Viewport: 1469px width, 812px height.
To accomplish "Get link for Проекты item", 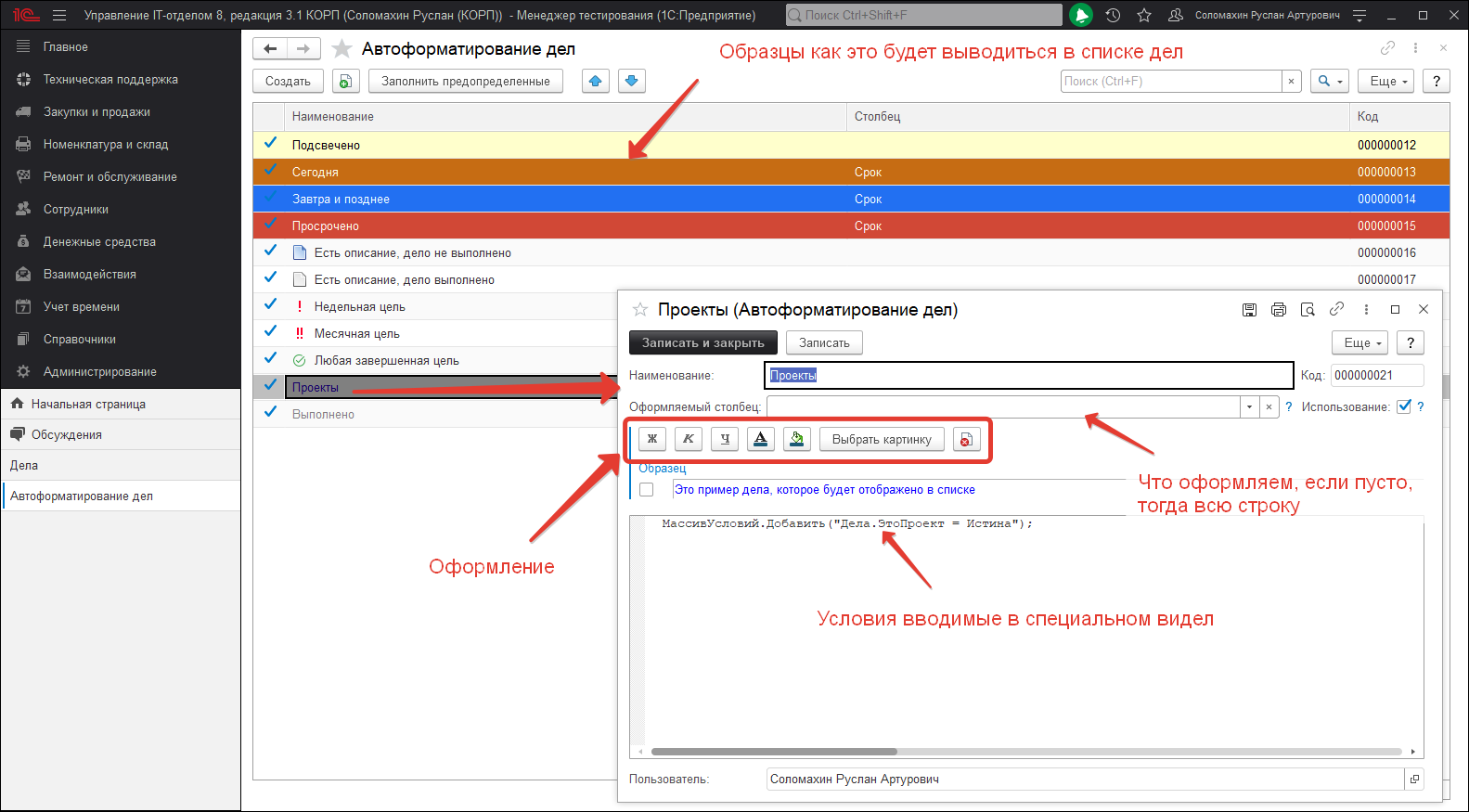I will tap(1336, 309).
